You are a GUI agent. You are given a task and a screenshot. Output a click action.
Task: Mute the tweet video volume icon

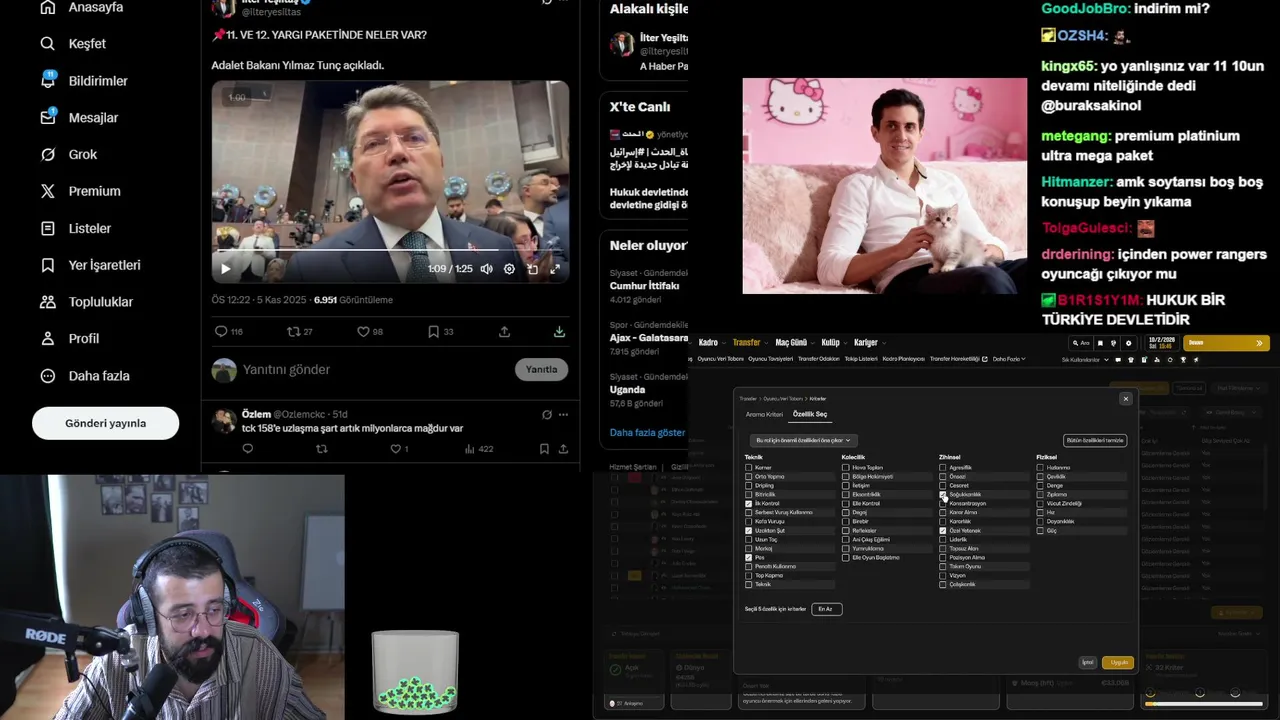(486, 269)
